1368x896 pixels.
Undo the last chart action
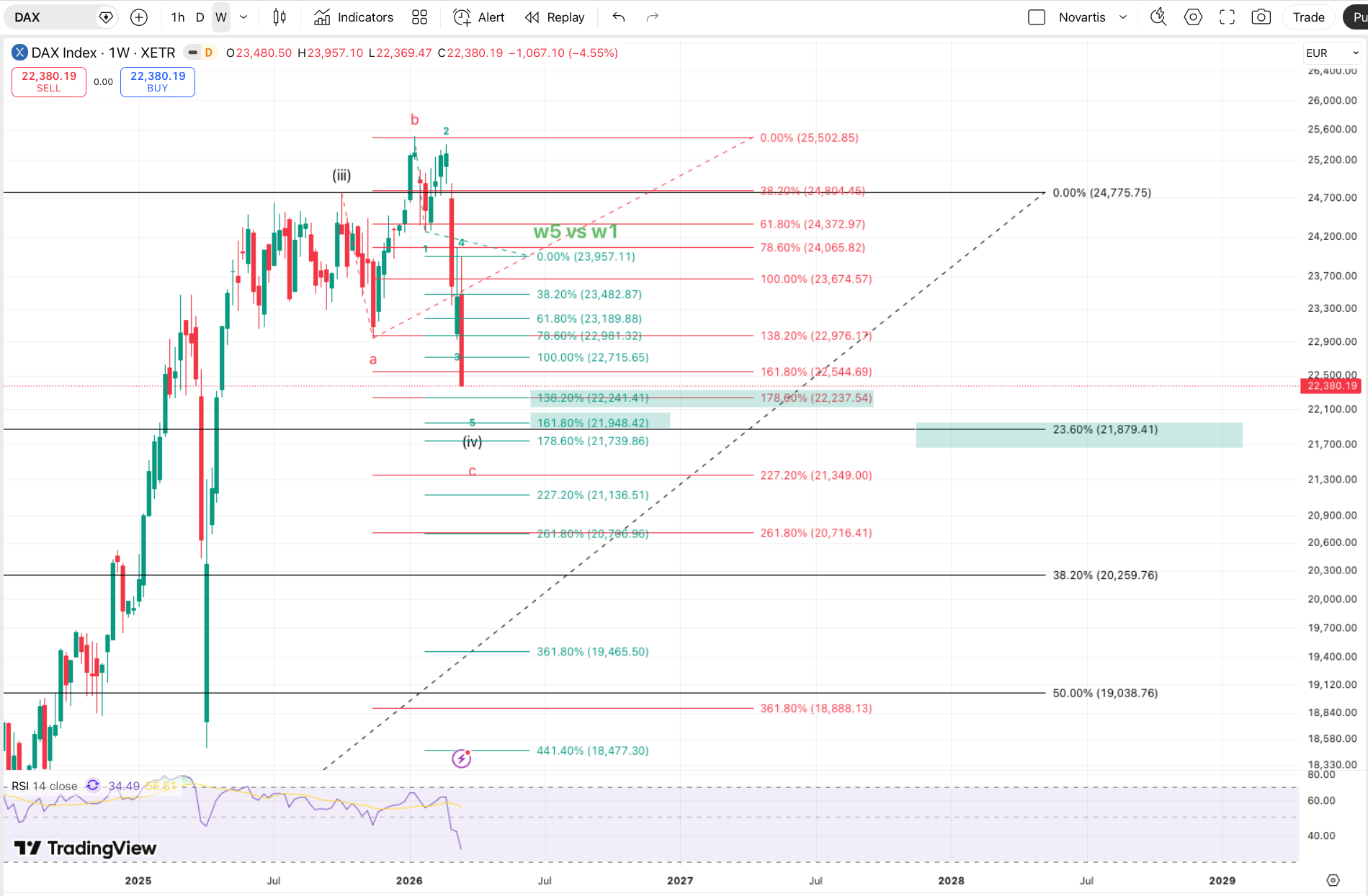pyautogui.click(x=618, y=17)
